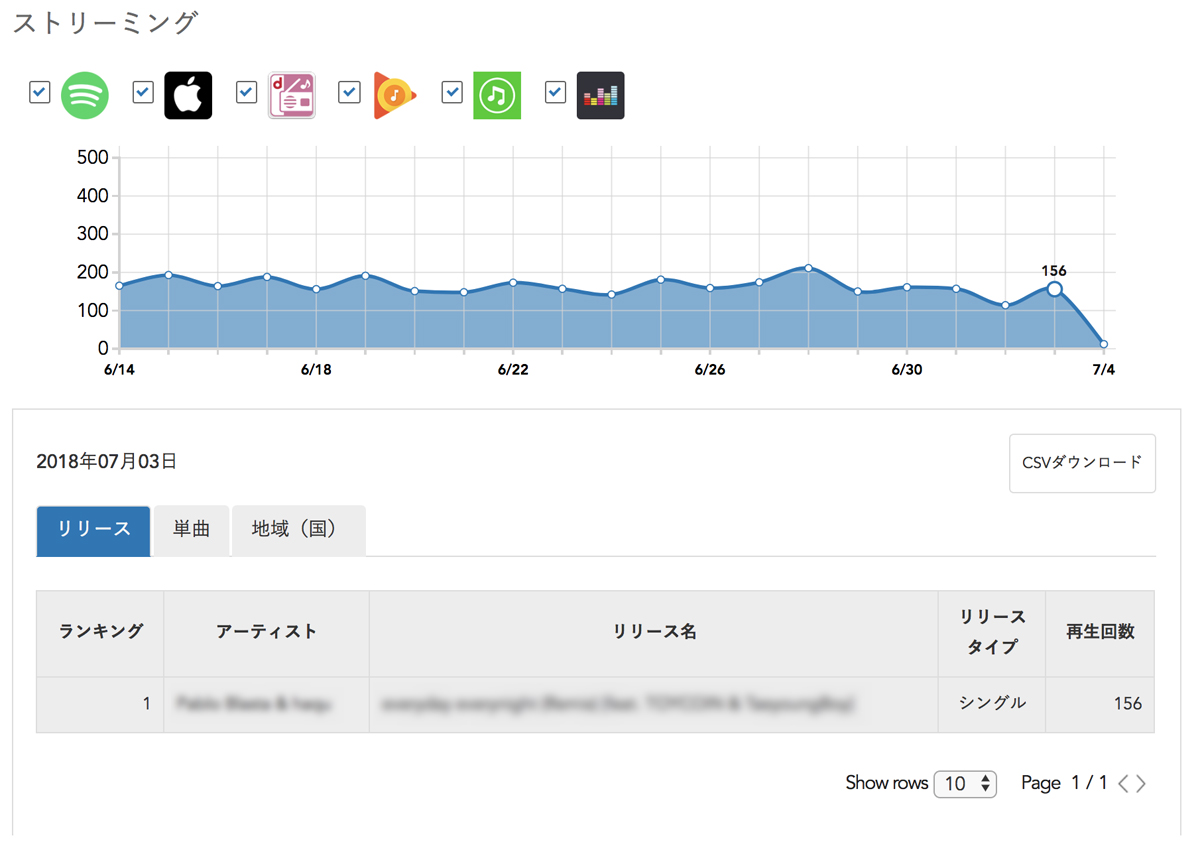Click the green LINE Music icon

click(x=497, y=96)
